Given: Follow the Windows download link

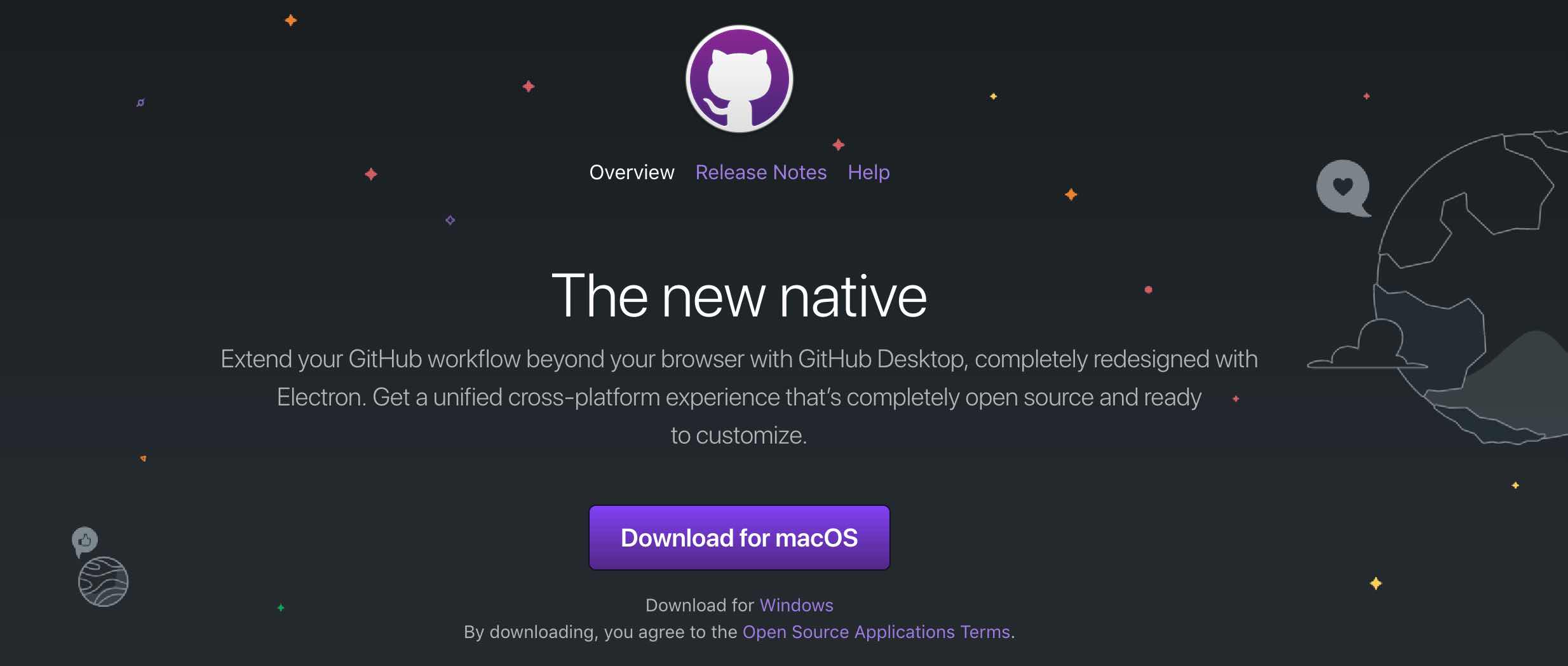Looking at the screenshot, I should (796, 605).
